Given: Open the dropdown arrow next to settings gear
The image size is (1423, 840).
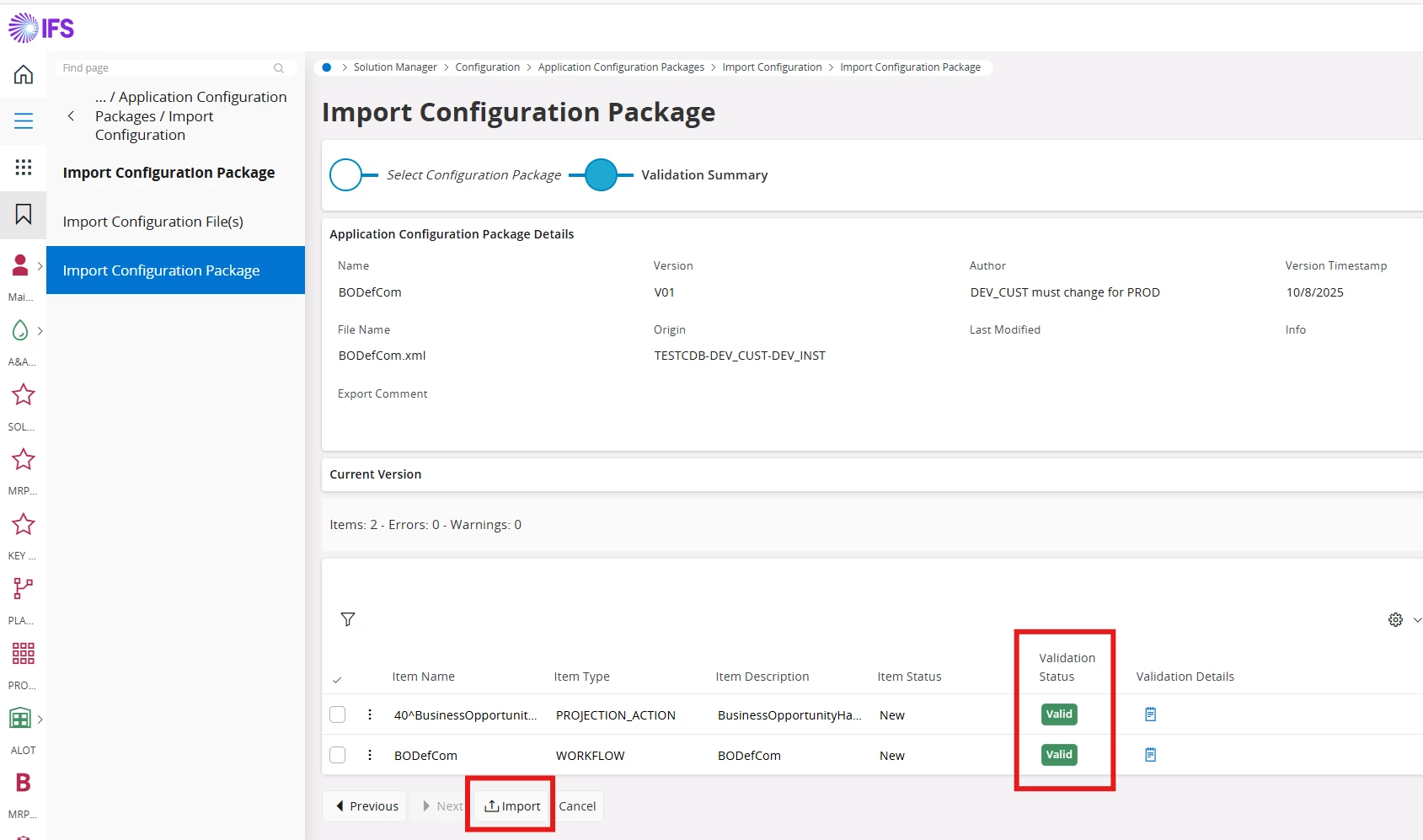Looking at the screenshot, I should point(1417,619).
